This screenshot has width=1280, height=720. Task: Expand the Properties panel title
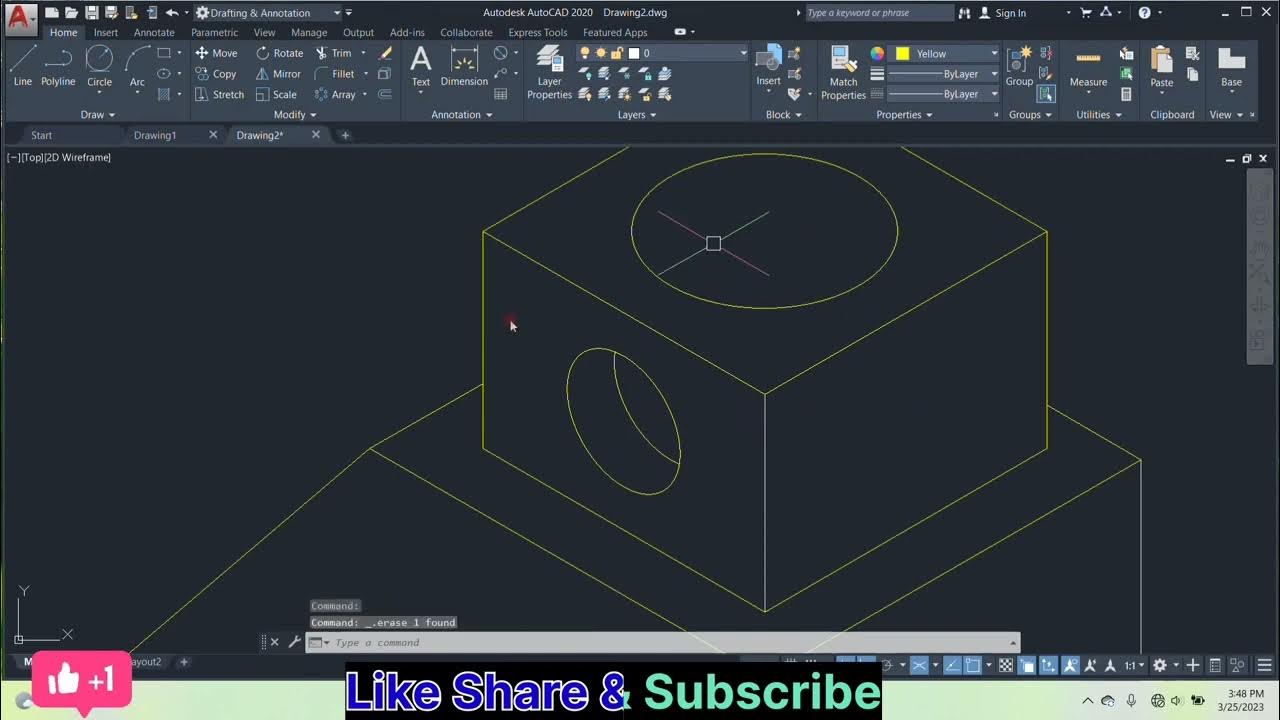coord(904,115)
